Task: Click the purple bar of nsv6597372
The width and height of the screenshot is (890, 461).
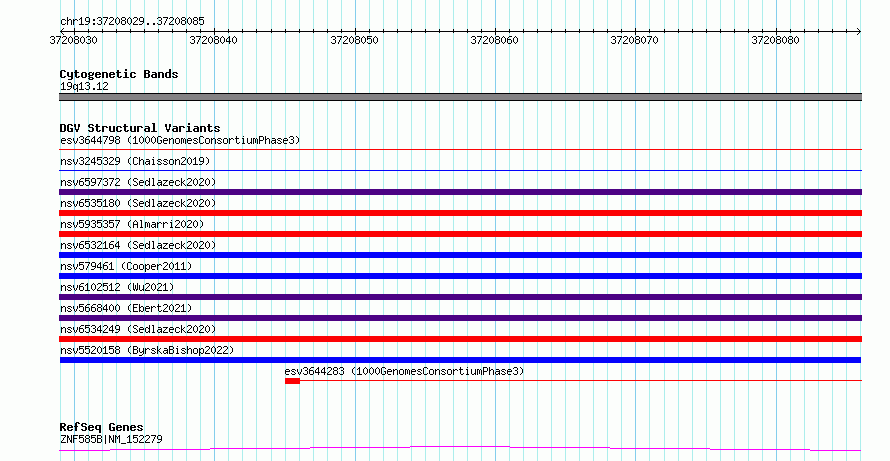Action: click(x=460, y=192)
